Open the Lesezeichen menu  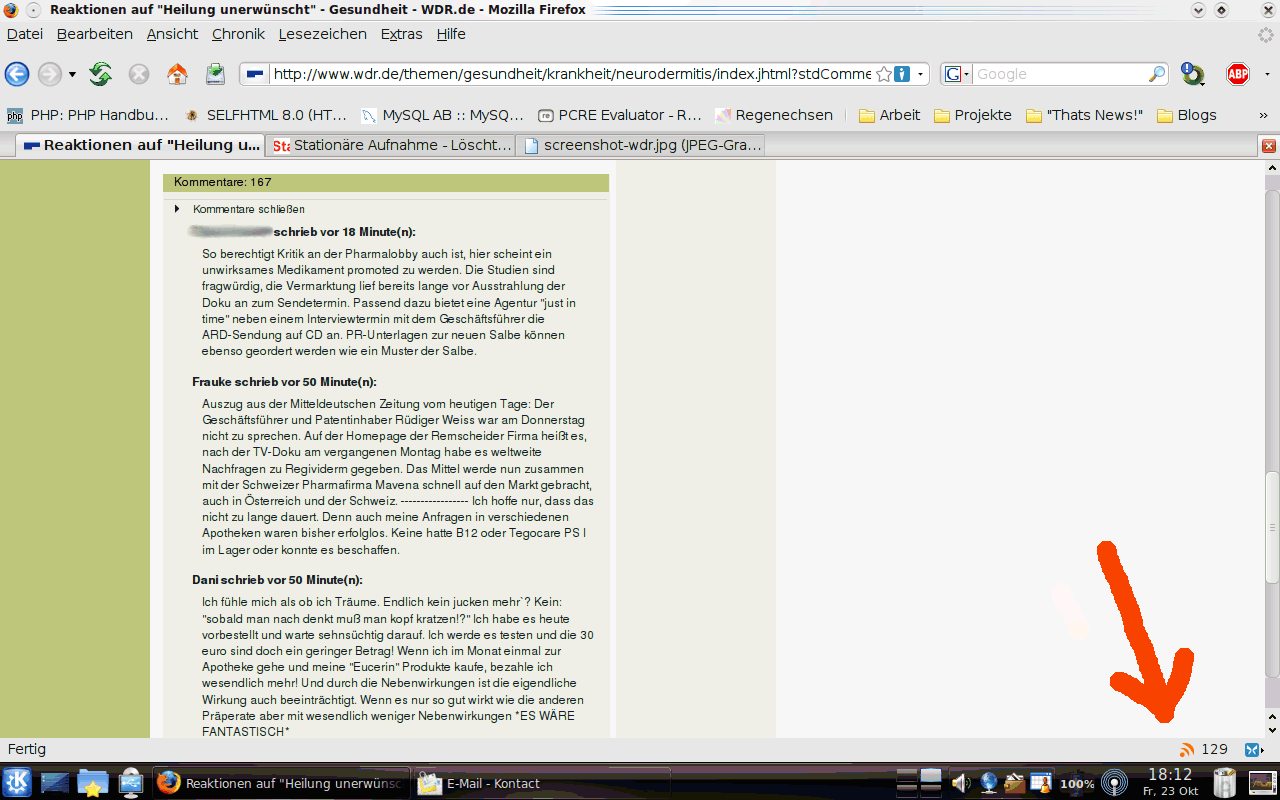coord(322,34)
